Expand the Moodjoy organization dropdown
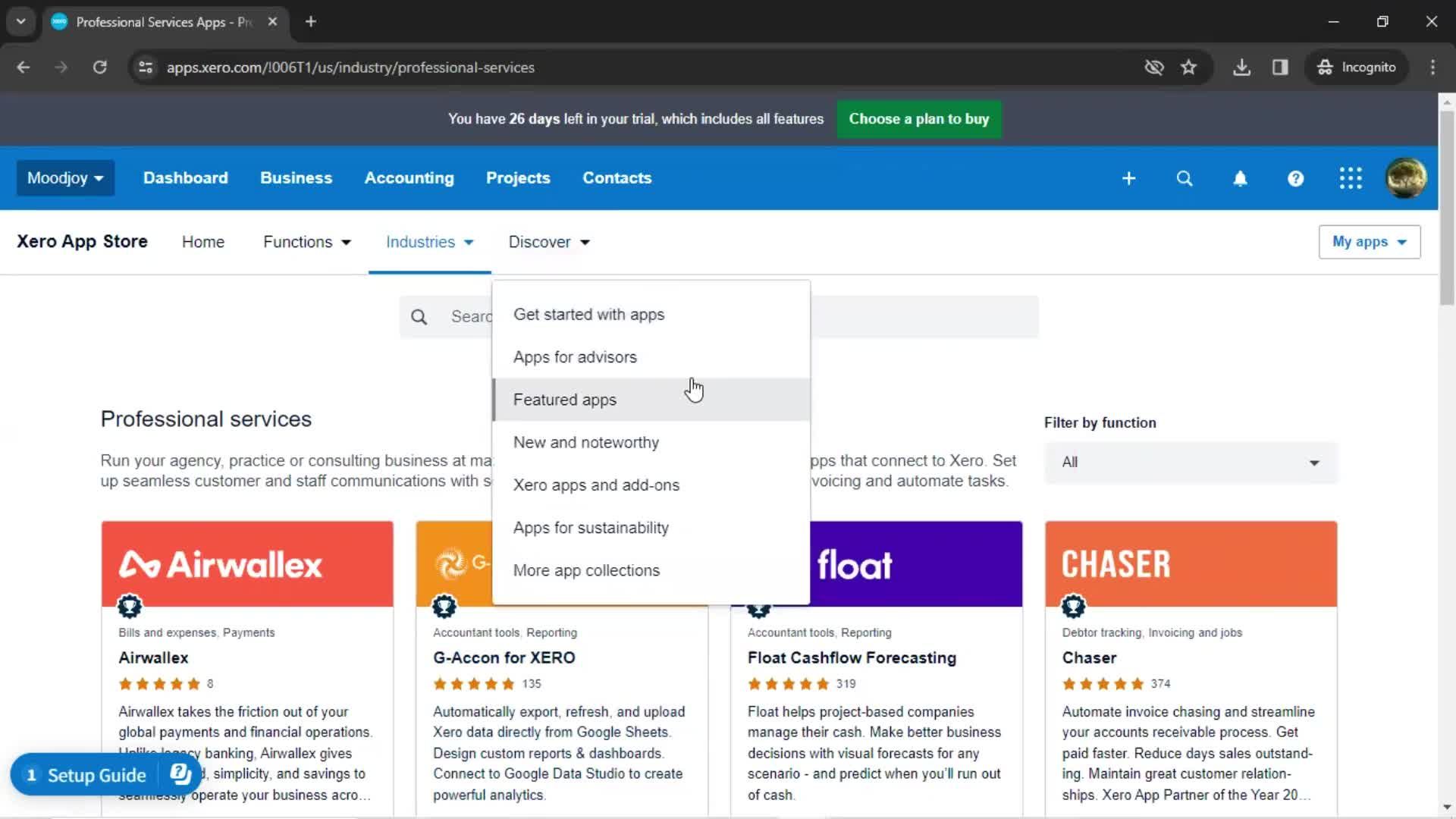 pos(65,178)
